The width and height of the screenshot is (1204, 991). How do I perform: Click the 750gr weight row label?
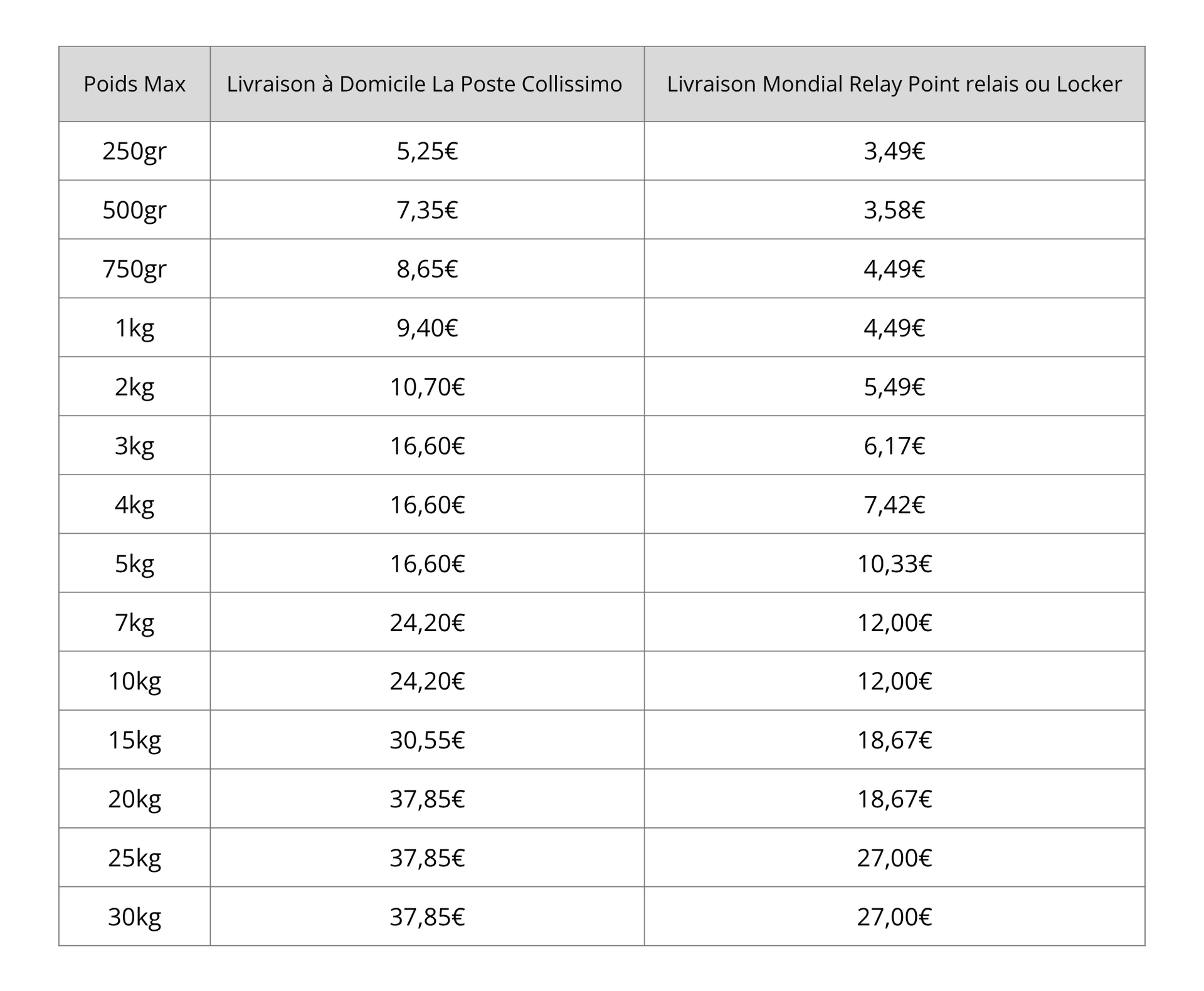[x=134, y=269]
